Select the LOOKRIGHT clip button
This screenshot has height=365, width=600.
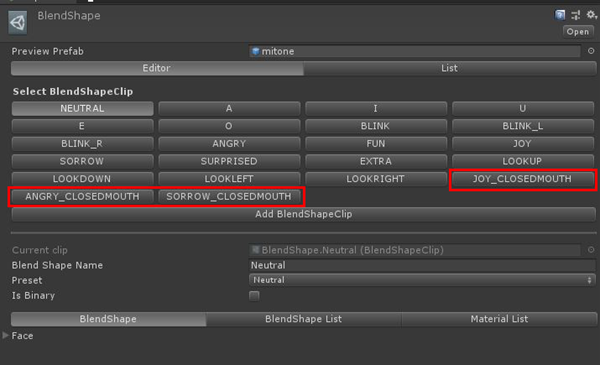[376, 179]
